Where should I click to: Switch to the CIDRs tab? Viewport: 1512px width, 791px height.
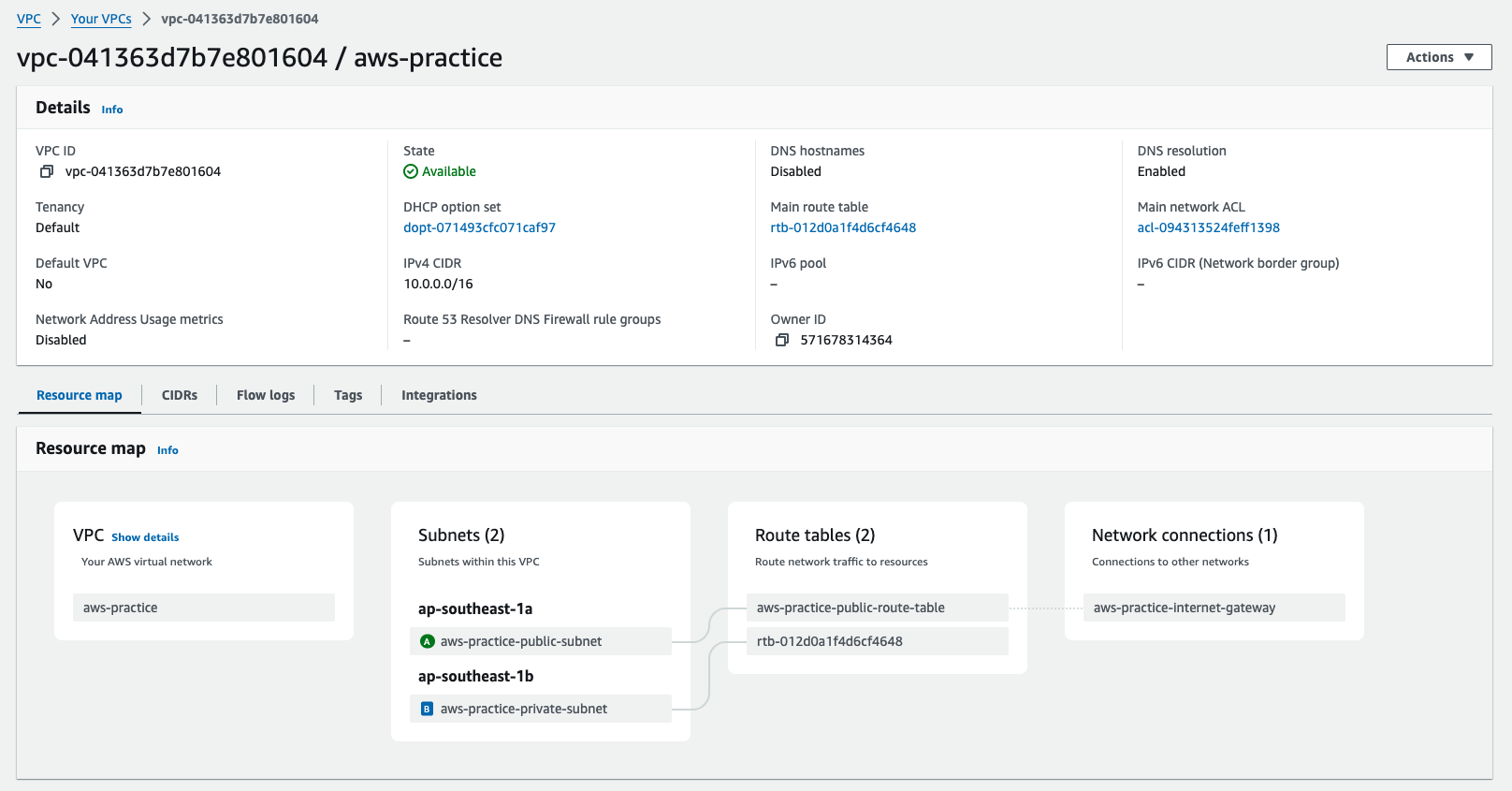click(180, 395)
